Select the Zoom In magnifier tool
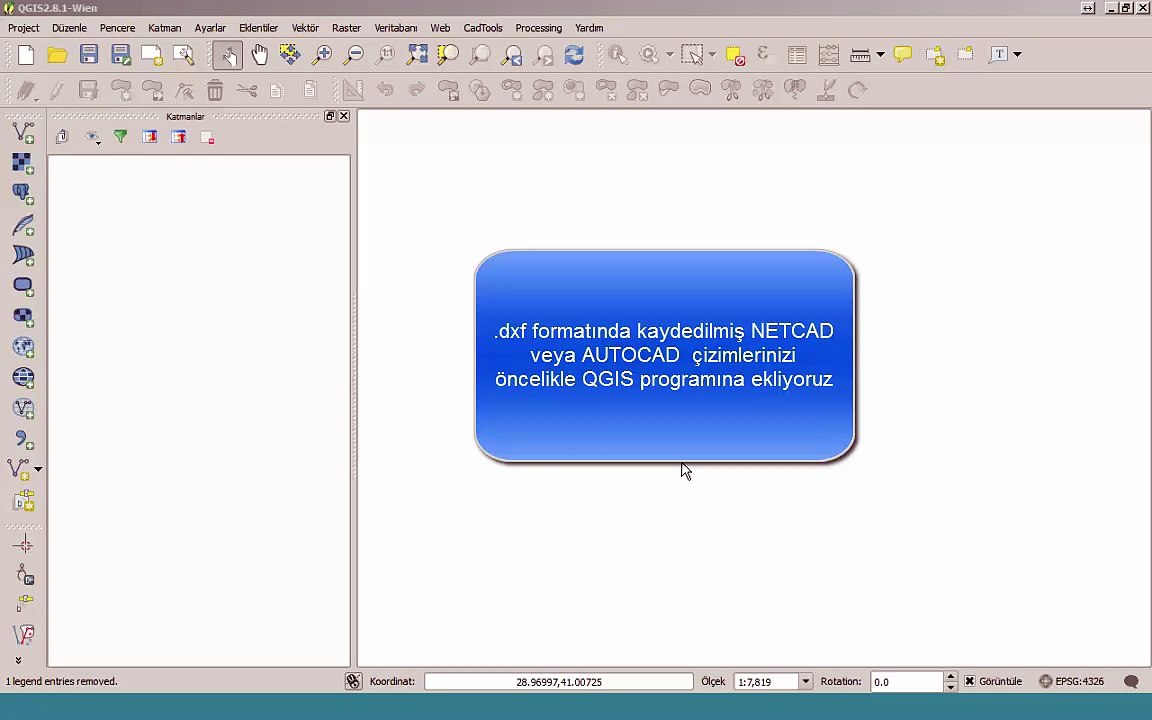 (x=322, y=55)
